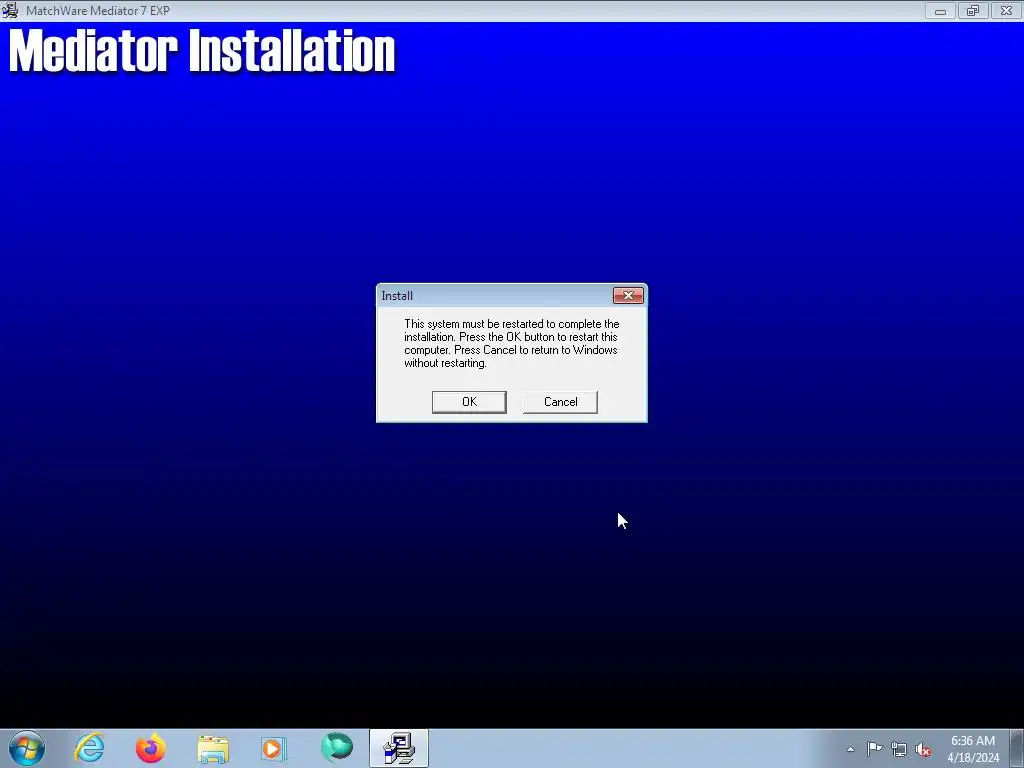Launch Windows Media Player from taskbar
Screen dimensions: 1024x768
[274, 748]
